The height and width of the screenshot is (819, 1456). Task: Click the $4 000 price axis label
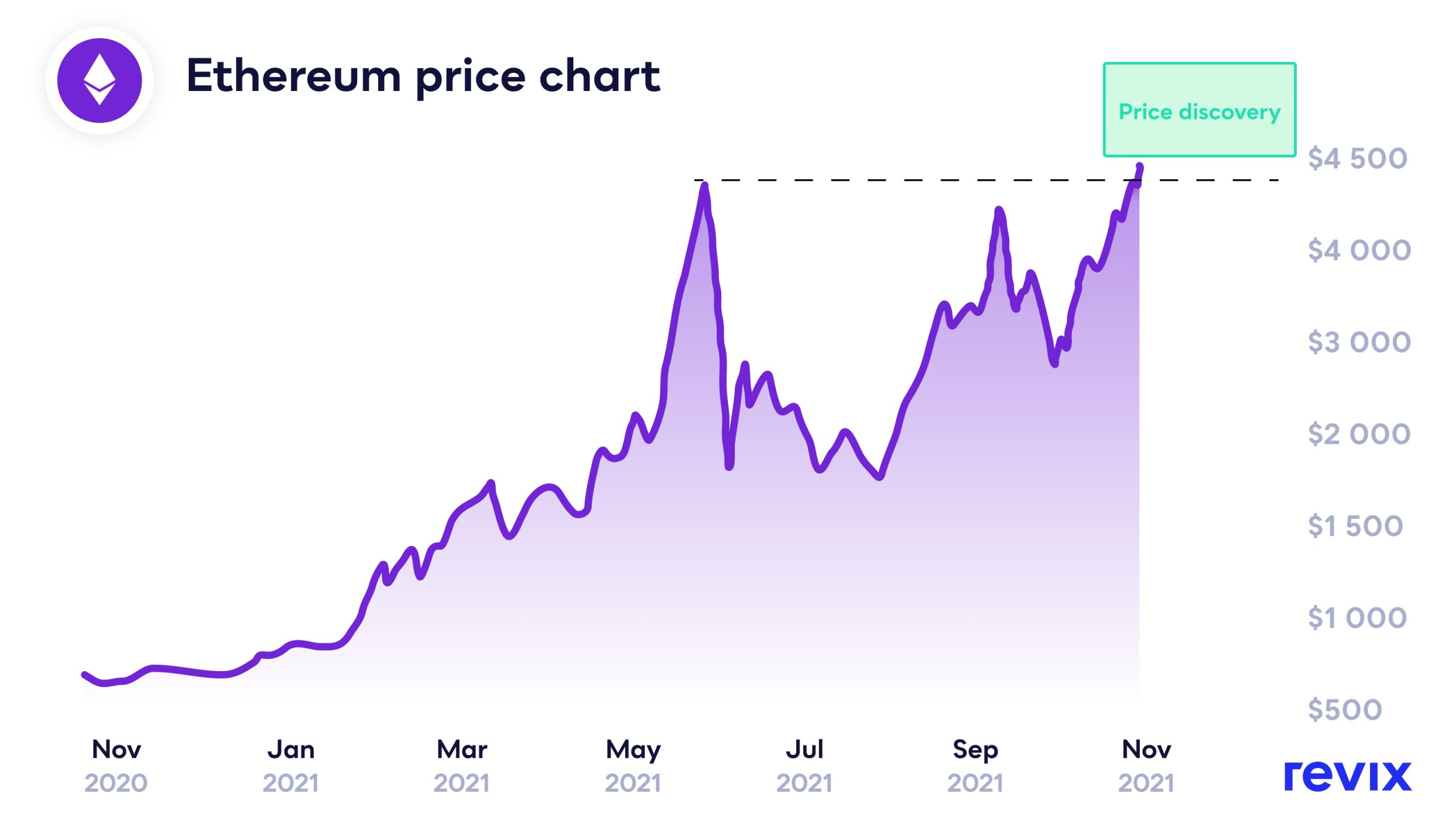tap(1359, 251)
